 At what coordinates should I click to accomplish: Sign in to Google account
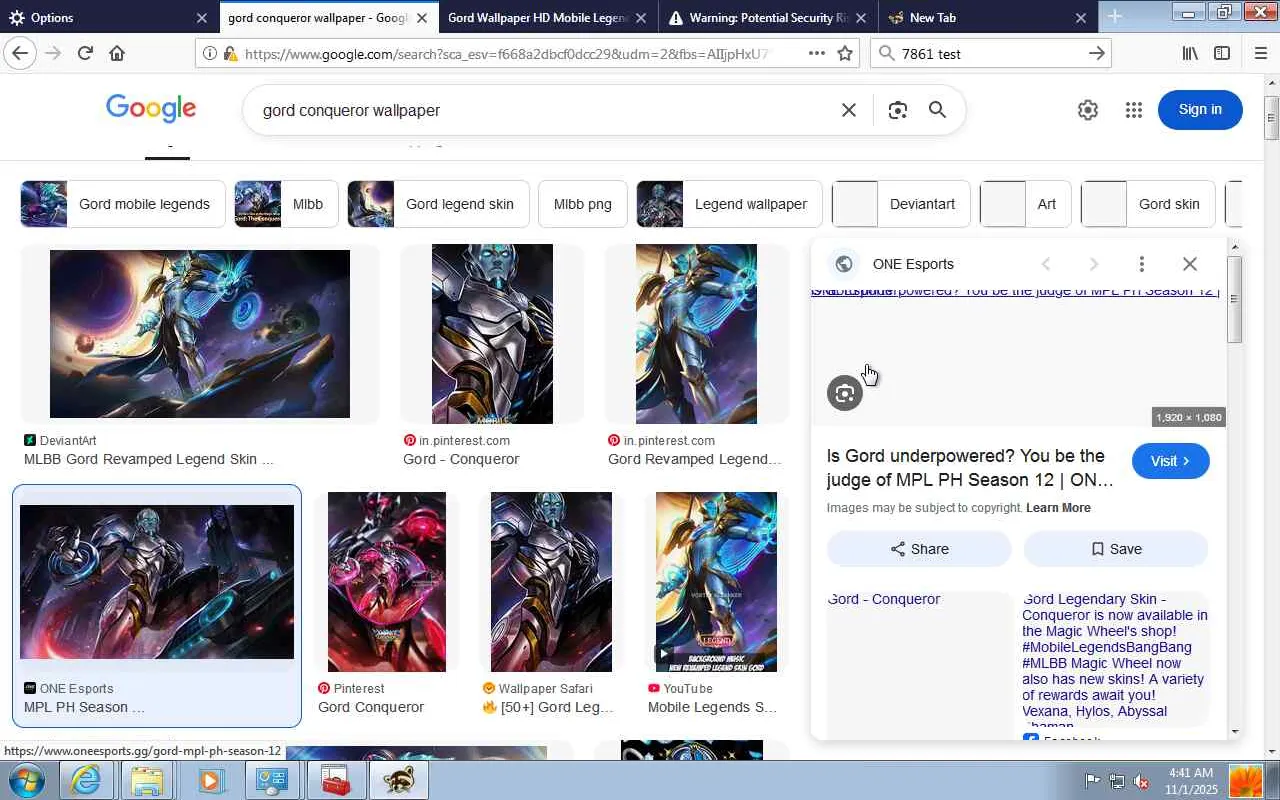(x=1200, y=110)
